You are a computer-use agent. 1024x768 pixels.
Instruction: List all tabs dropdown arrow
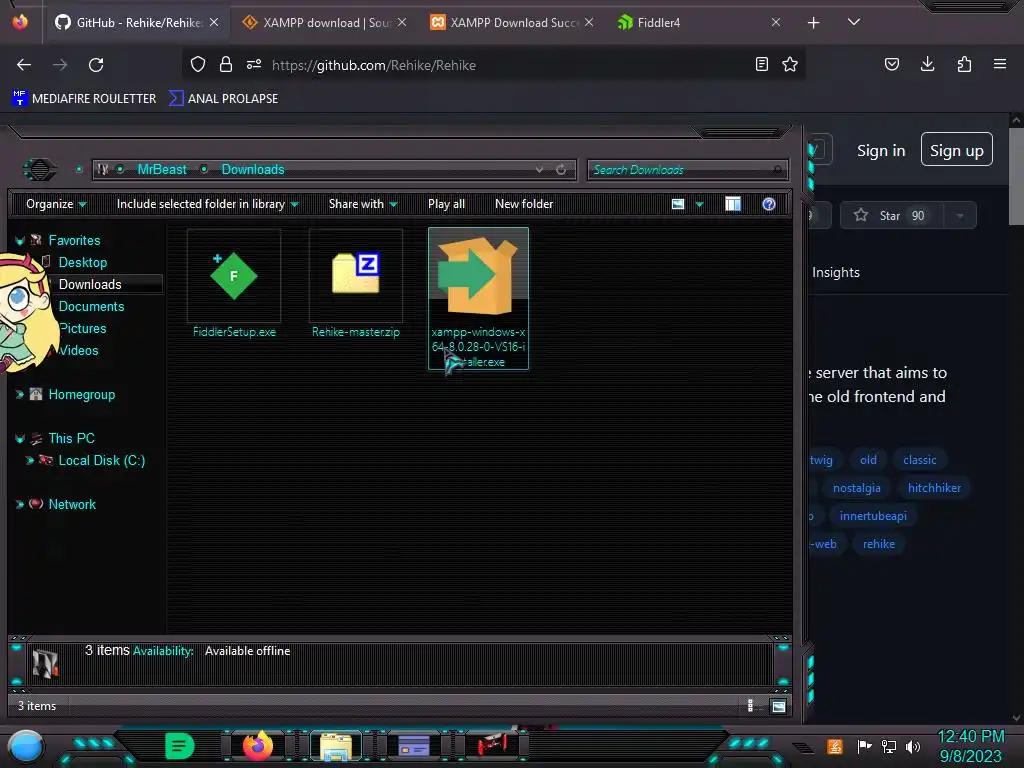coord(854,22)
